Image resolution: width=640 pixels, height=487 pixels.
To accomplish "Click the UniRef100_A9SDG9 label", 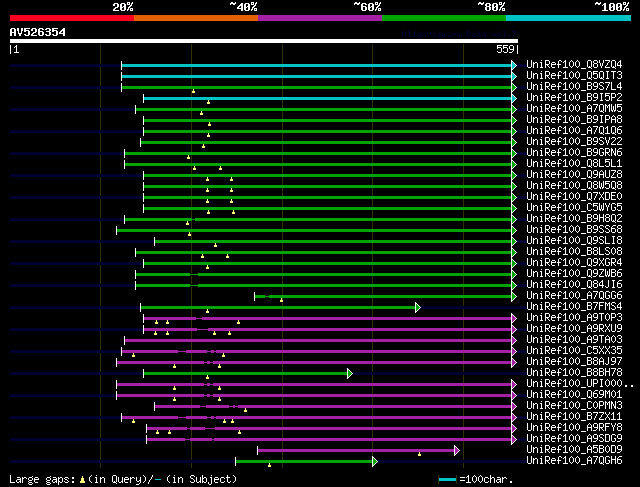I will (574, 439).
